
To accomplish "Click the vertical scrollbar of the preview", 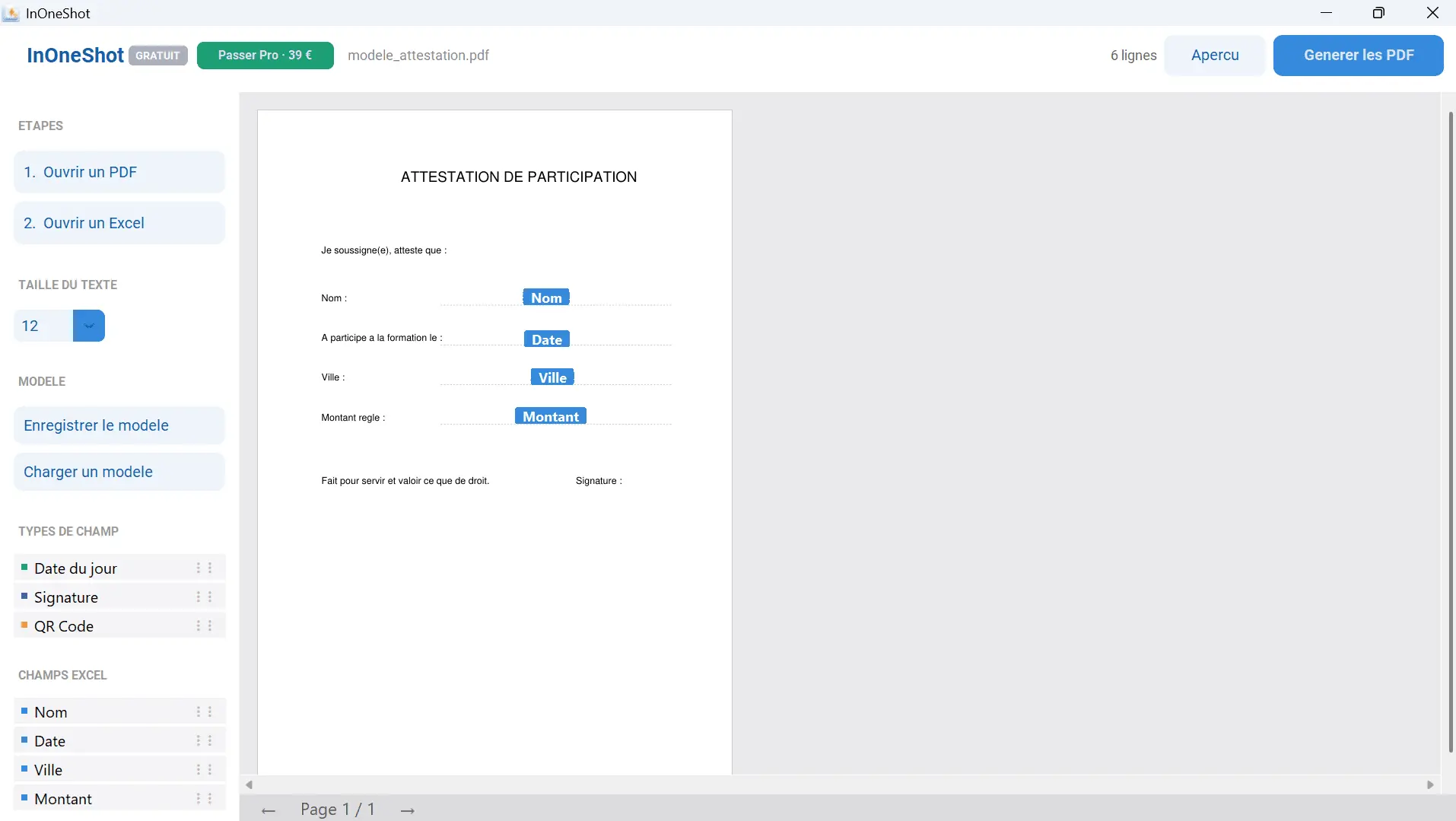I will [1451, 432].
